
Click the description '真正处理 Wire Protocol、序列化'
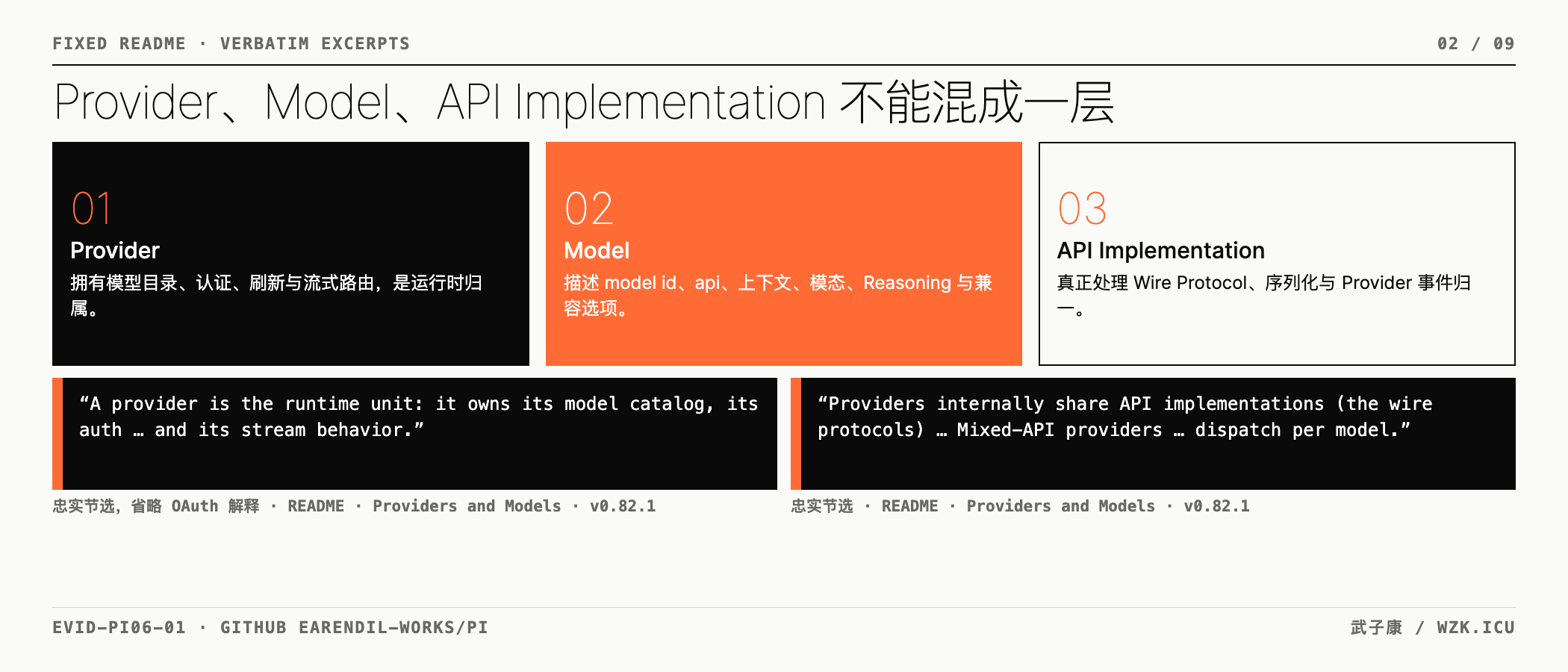[1264, 296]
